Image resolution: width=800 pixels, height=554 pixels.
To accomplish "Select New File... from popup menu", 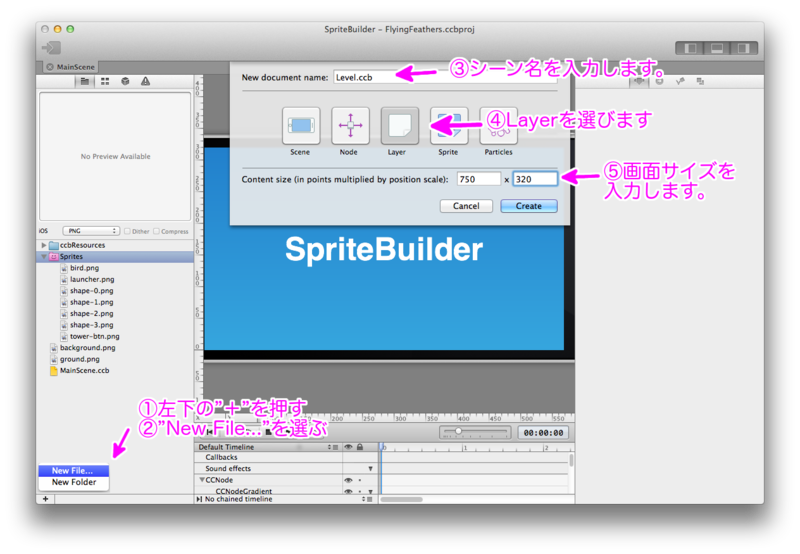I will pyautogui.click(x=73, y=471).
